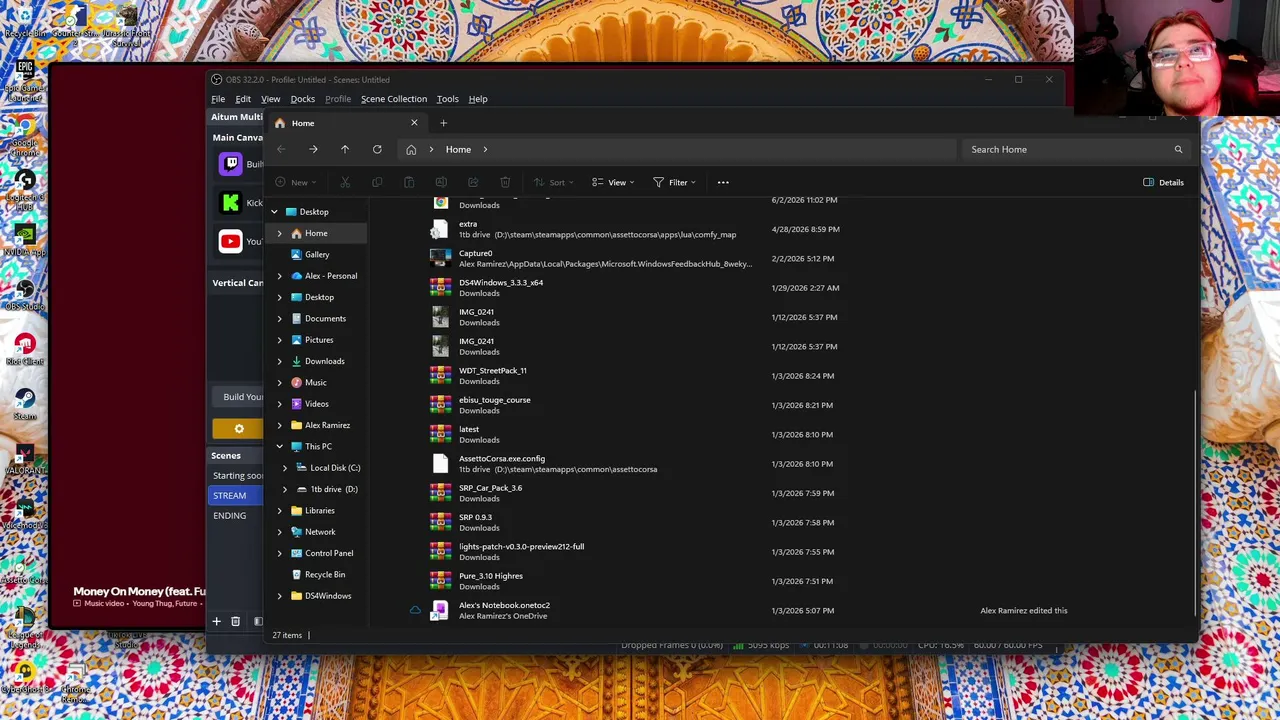Click the search magnifier icon
The image size is (1280, 720).
click(1178, 149)
